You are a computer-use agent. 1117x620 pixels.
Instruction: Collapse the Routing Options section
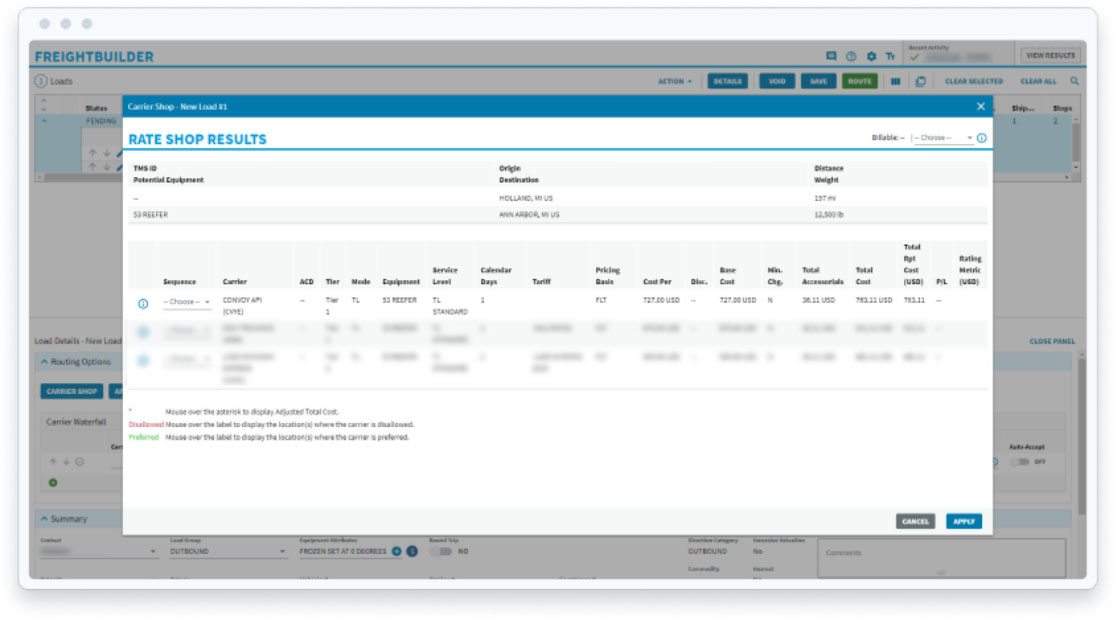45,362
